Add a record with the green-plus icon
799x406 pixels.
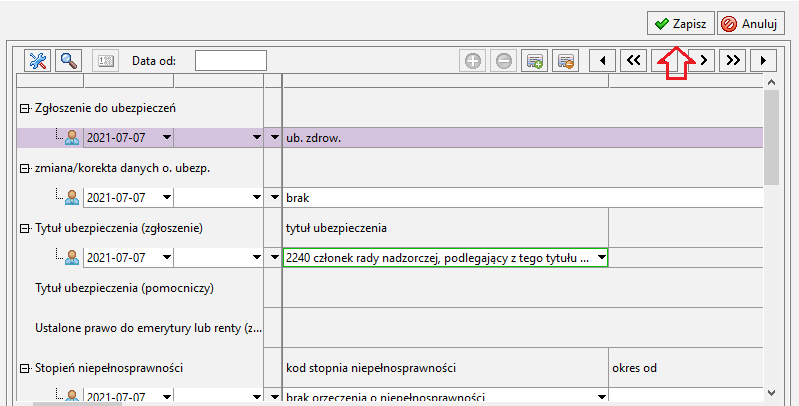[535, 61]
